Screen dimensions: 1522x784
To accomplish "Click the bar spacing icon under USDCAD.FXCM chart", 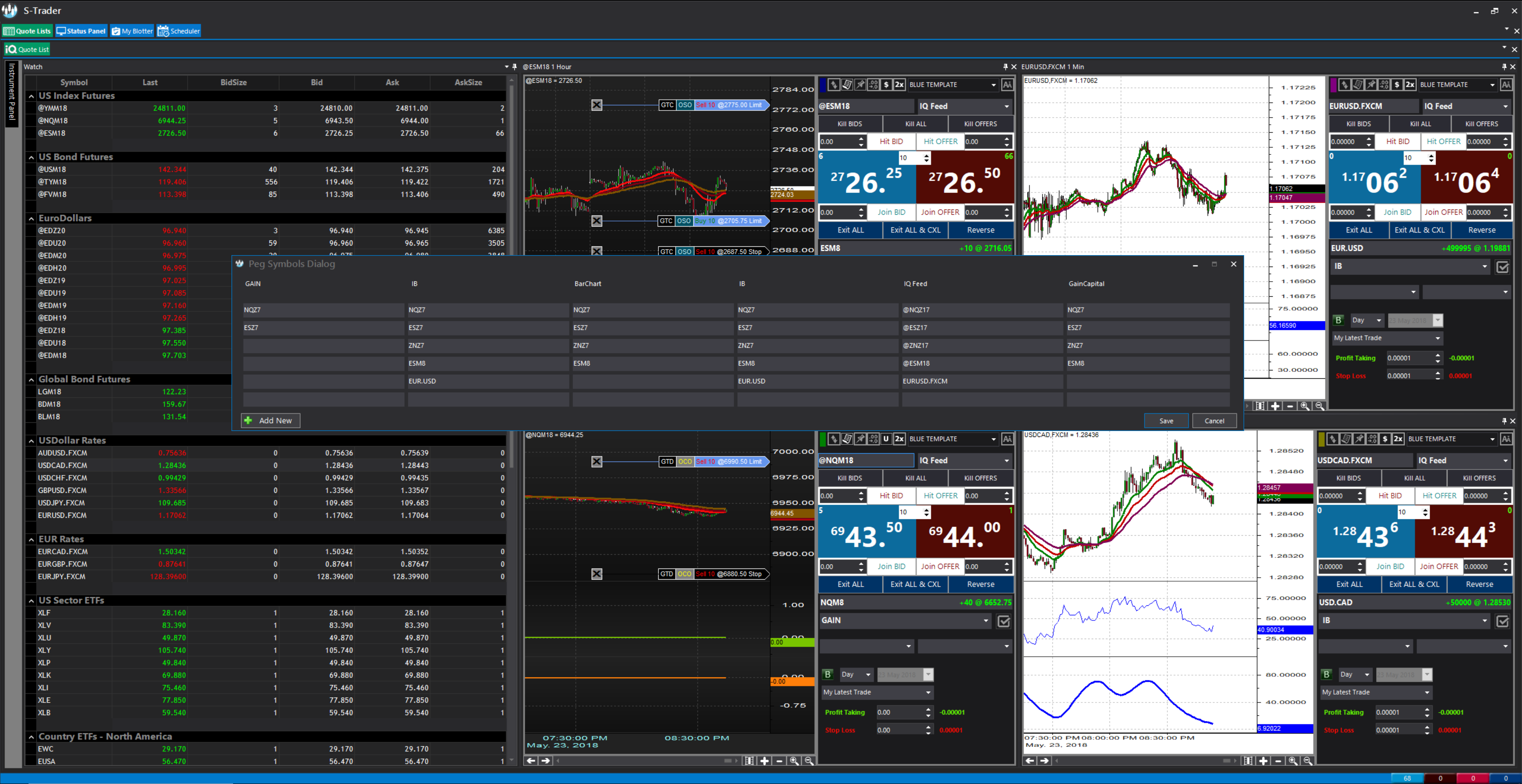I will pos(1248,761).
